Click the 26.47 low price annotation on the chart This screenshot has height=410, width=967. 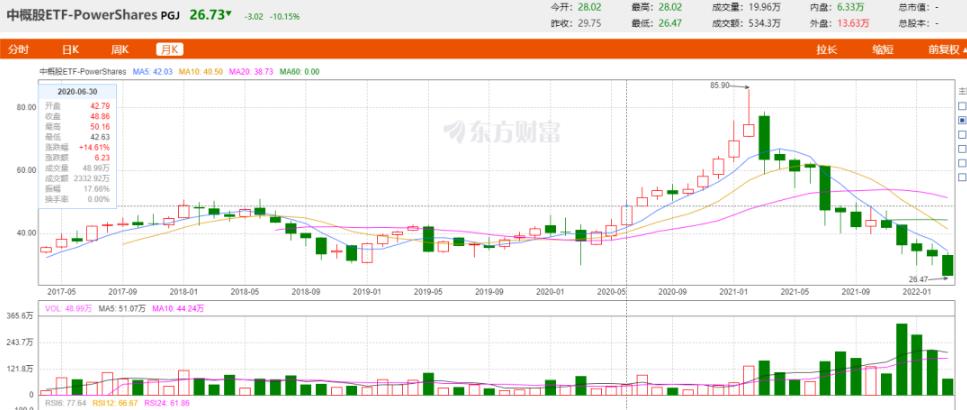coord(920,279)
